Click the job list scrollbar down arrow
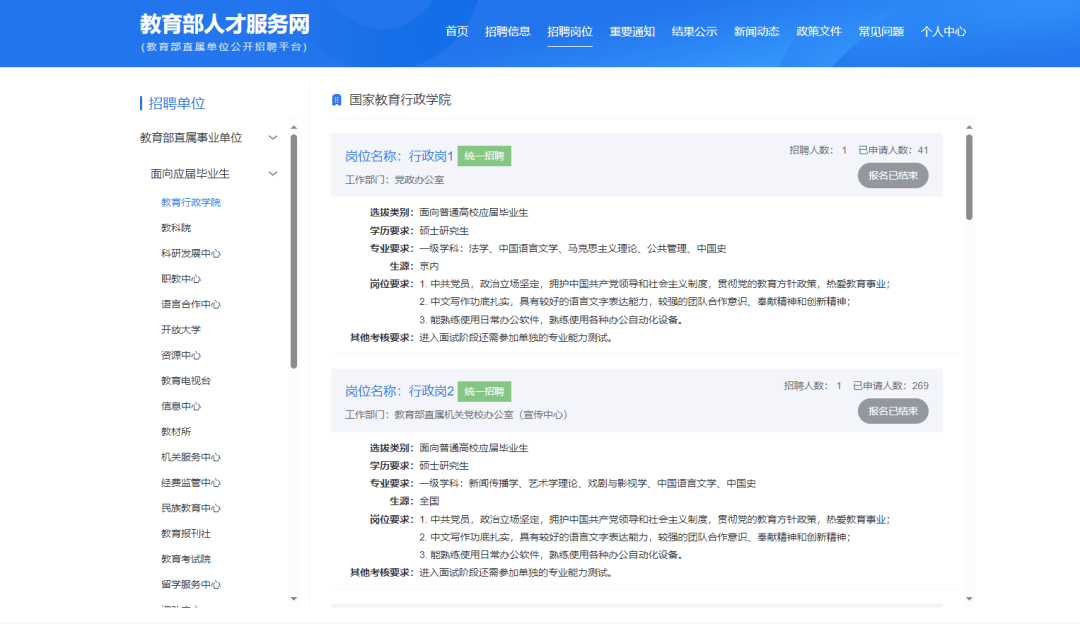Image resolution: width=1080 pixels, height=624 pixels. 969,599
